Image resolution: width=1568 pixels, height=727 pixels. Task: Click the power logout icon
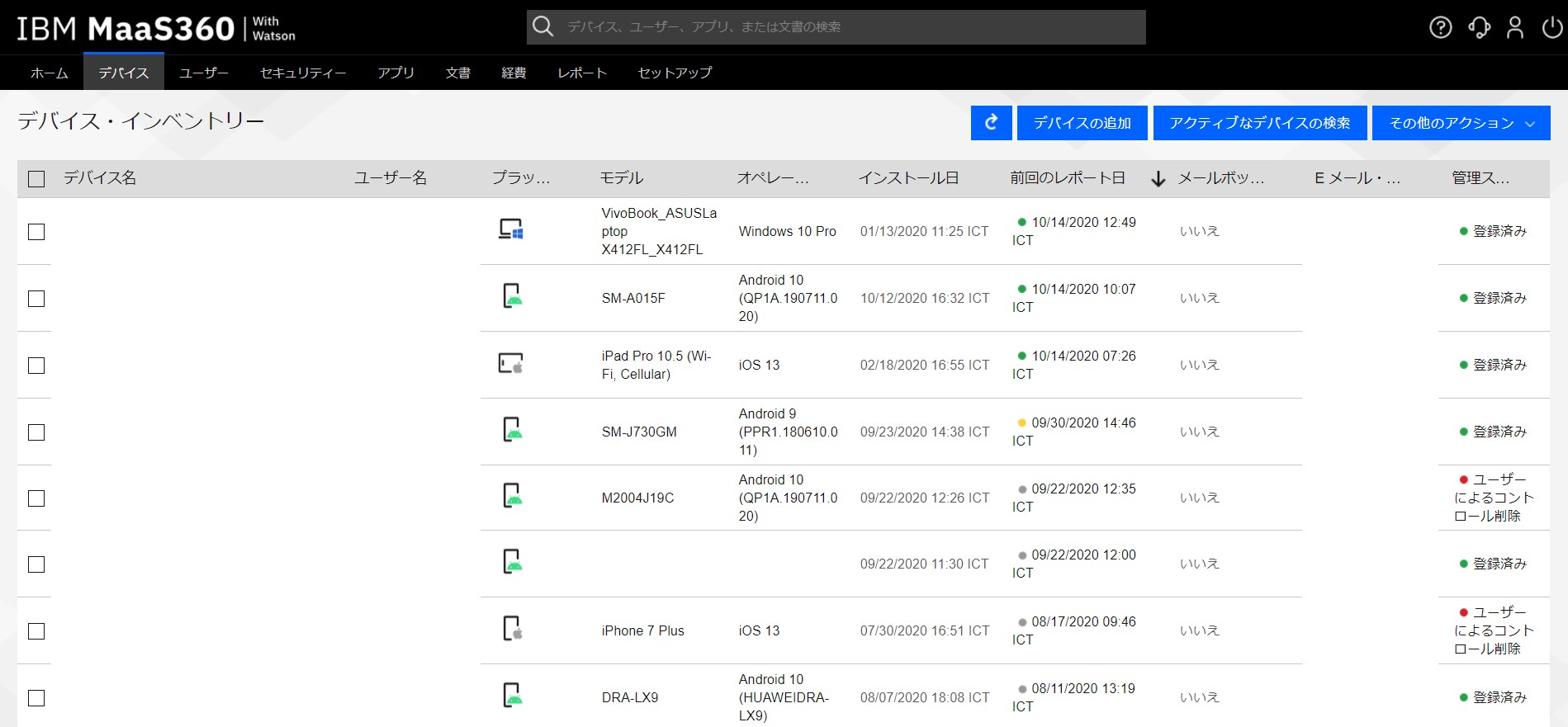click(1552, 28)
